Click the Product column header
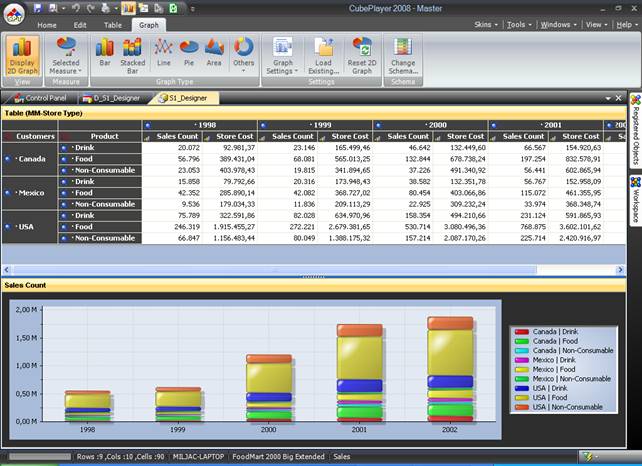 [x=100, y=136]
